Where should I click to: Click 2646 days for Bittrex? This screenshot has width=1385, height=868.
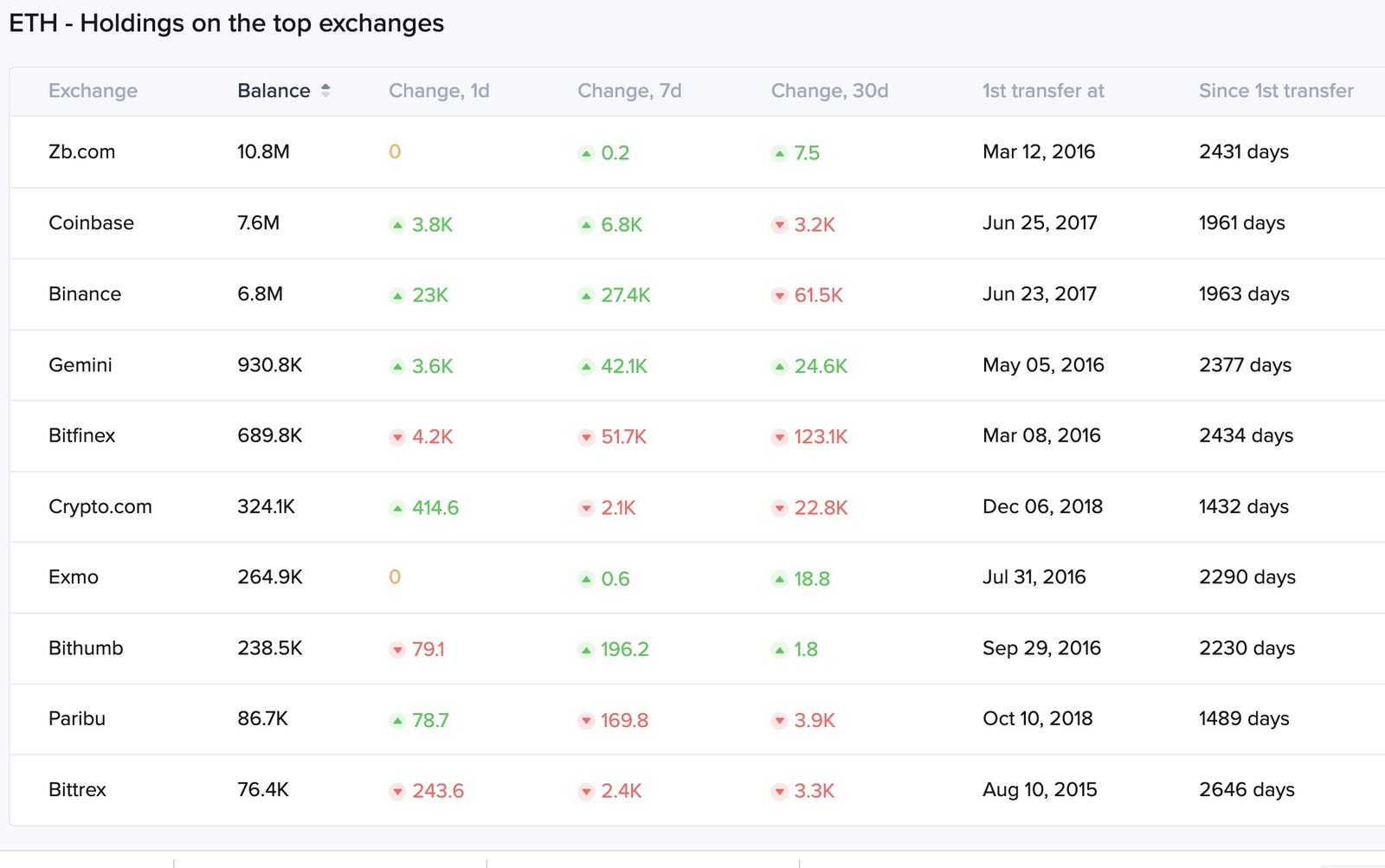click(x=1246, y=789)
